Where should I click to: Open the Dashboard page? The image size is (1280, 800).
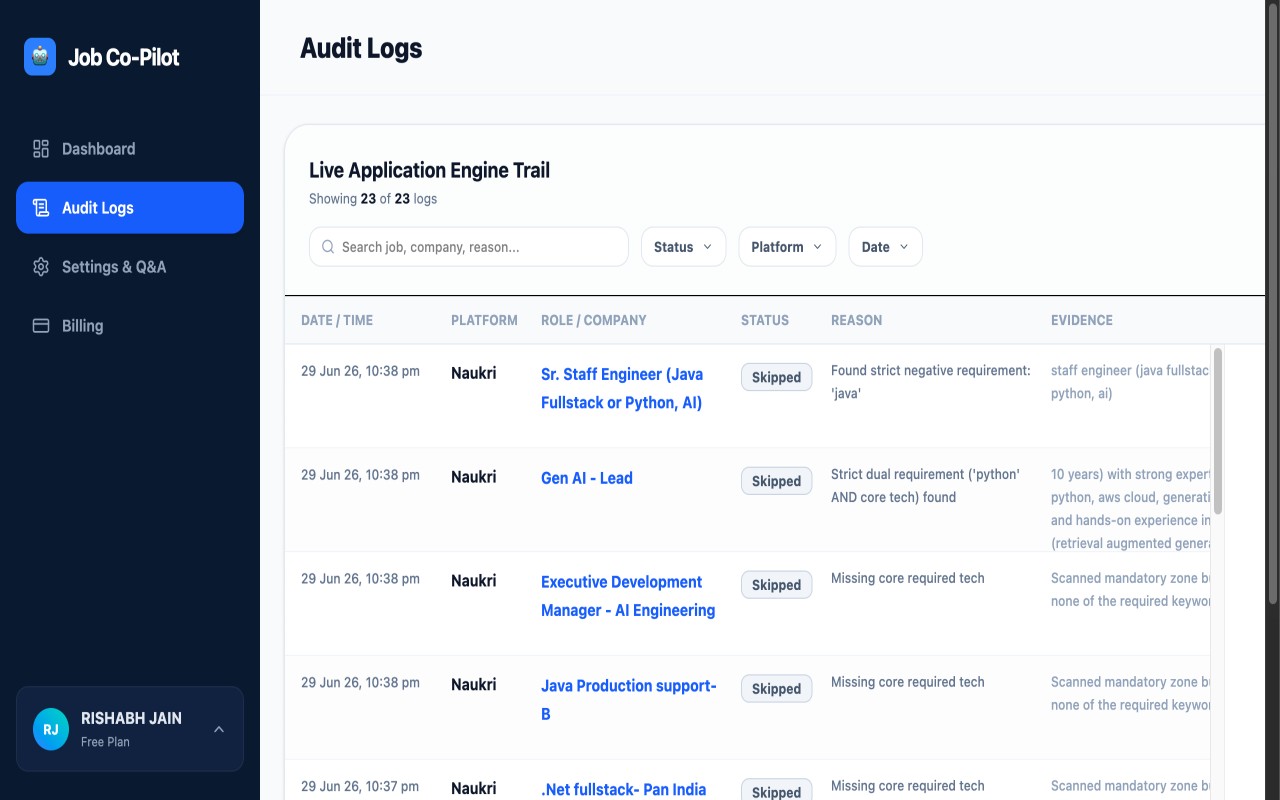tap(130, 149)
